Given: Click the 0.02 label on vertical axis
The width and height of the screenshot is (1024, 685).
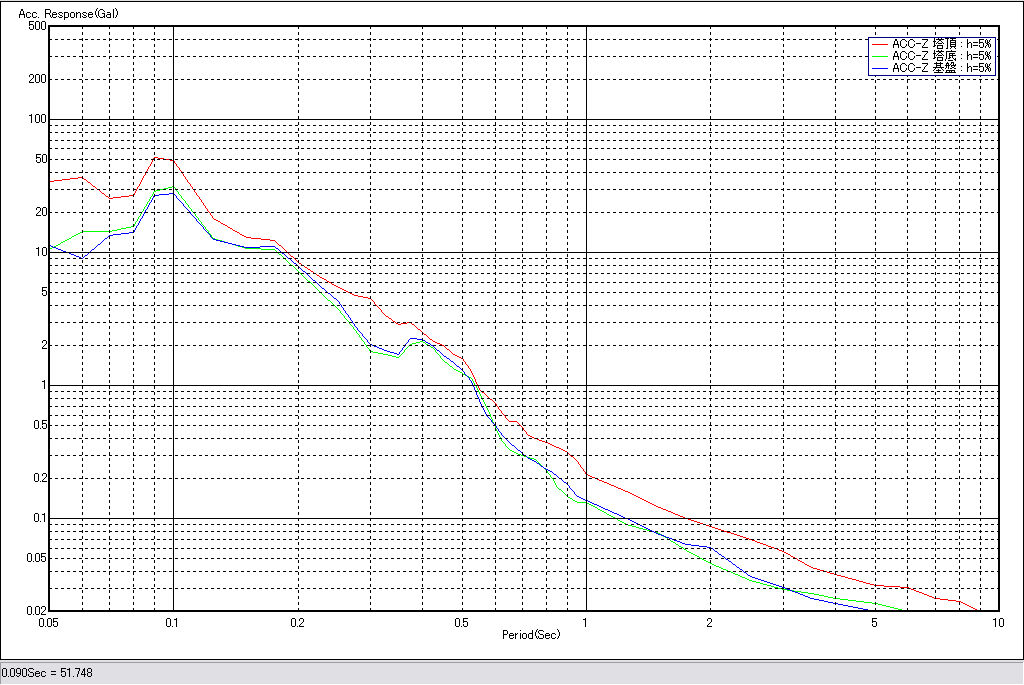Looking at the screenshot, I should coord(35,611).
